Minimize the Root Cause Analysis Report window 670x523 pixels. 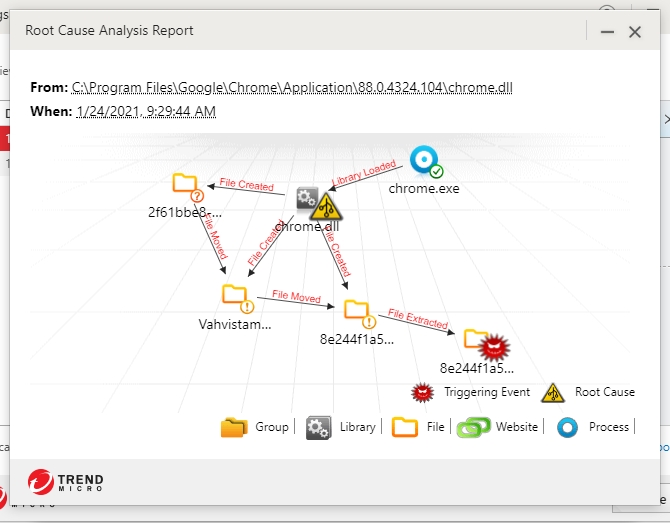[607, 32]
